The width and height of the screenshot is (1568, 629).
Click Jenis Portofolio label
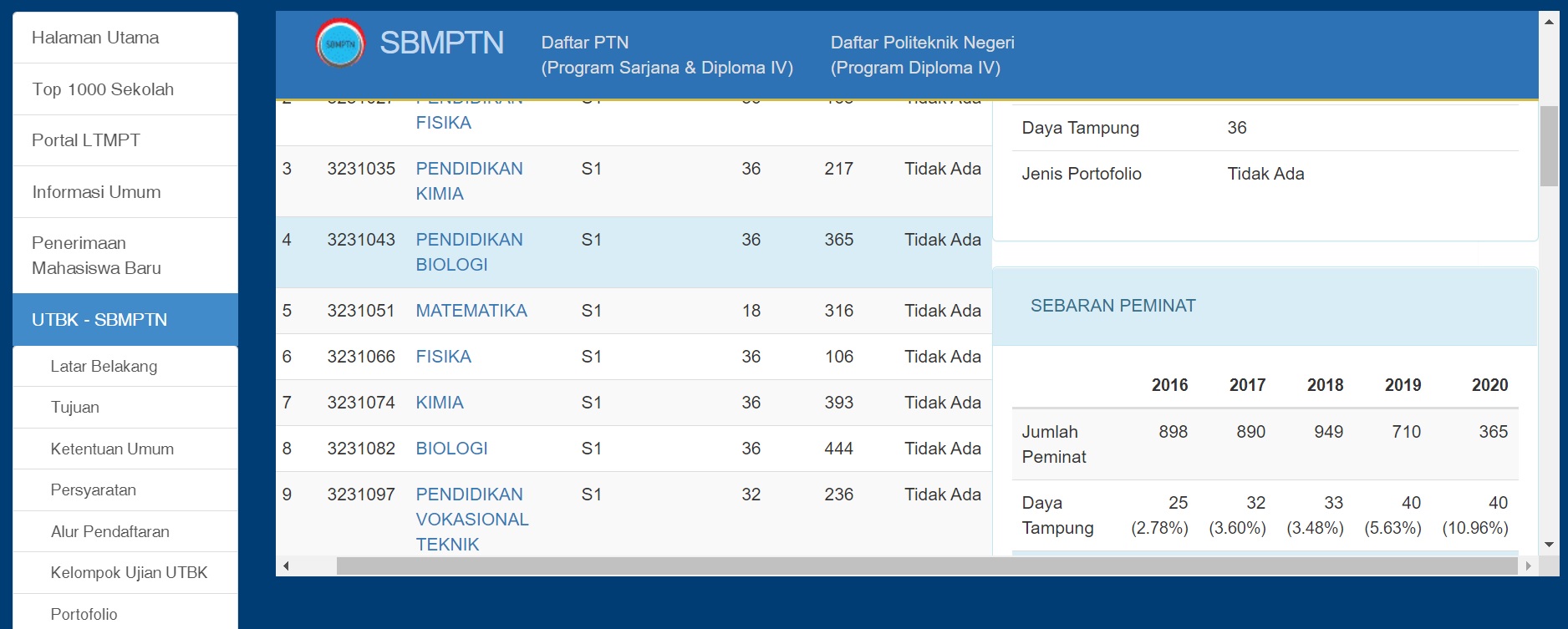coord(1082,174)
